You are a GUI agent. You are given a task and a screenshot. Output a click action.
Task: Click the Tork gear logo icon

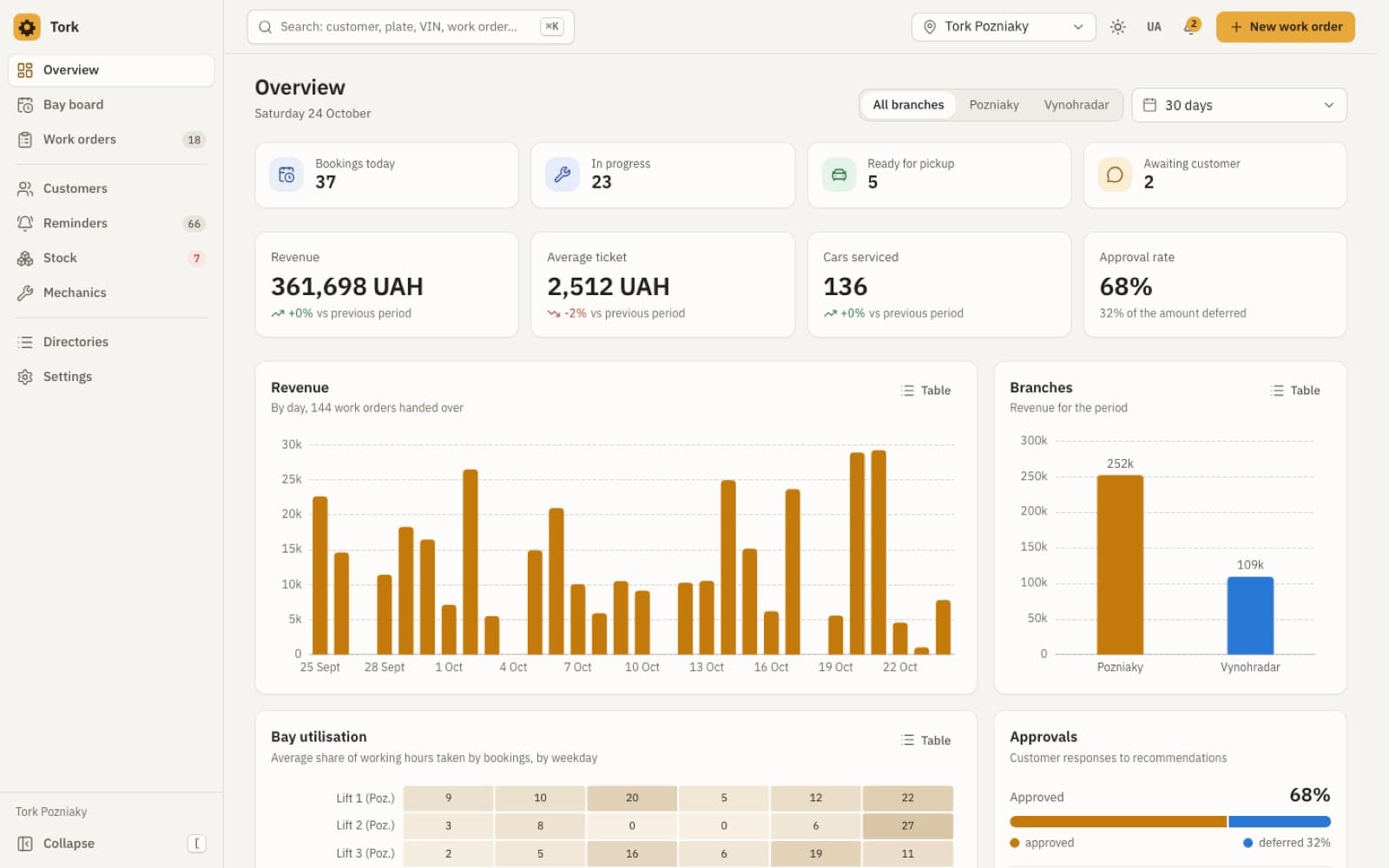(27, 27)
